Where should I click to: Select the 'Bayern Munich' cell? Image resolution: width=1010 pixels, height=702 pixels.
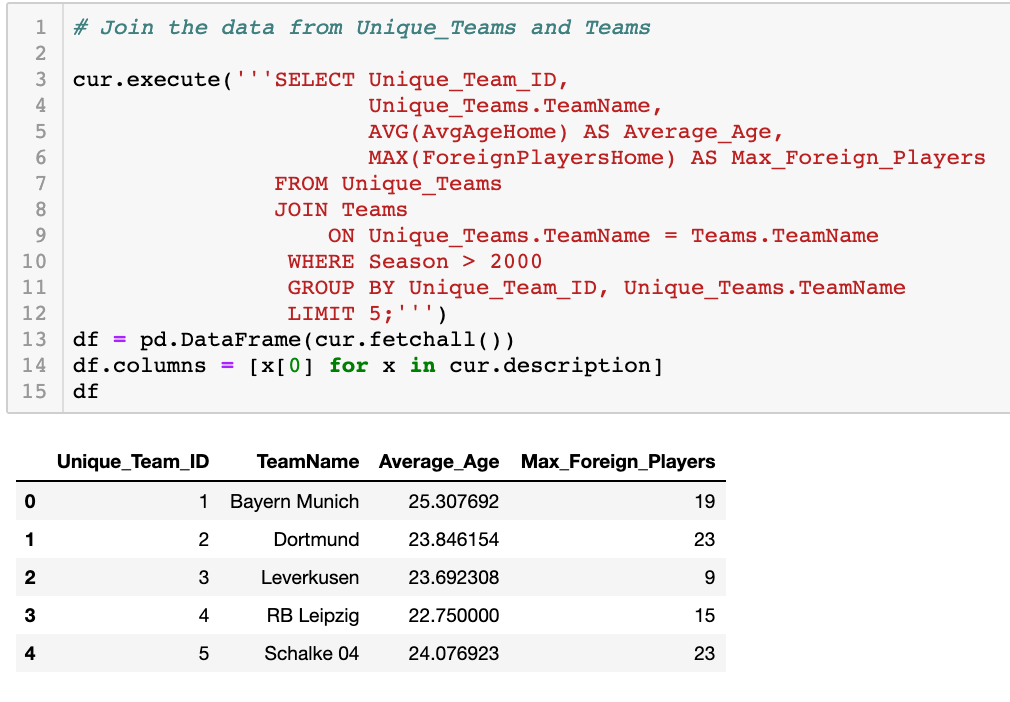294,502
